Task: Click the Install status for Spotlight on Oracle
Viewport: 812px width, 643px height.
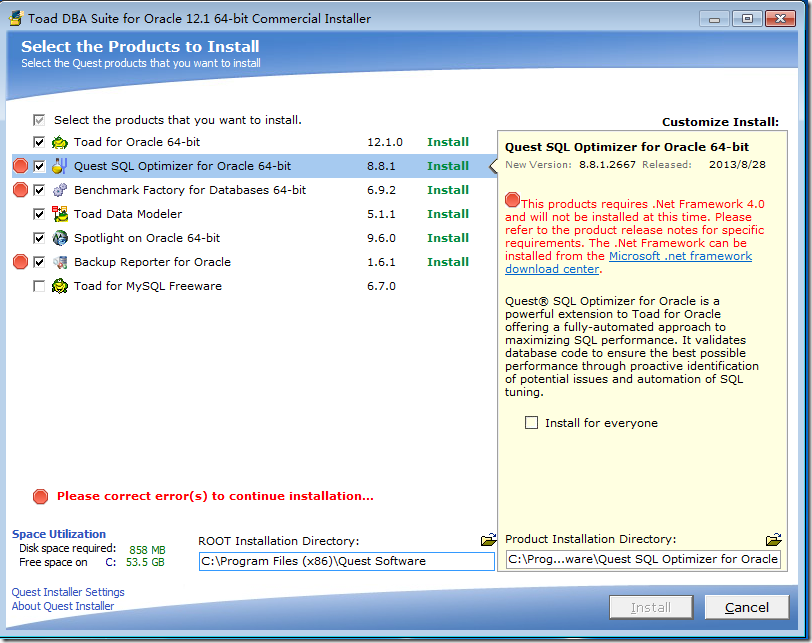Action: click(448, 238)
